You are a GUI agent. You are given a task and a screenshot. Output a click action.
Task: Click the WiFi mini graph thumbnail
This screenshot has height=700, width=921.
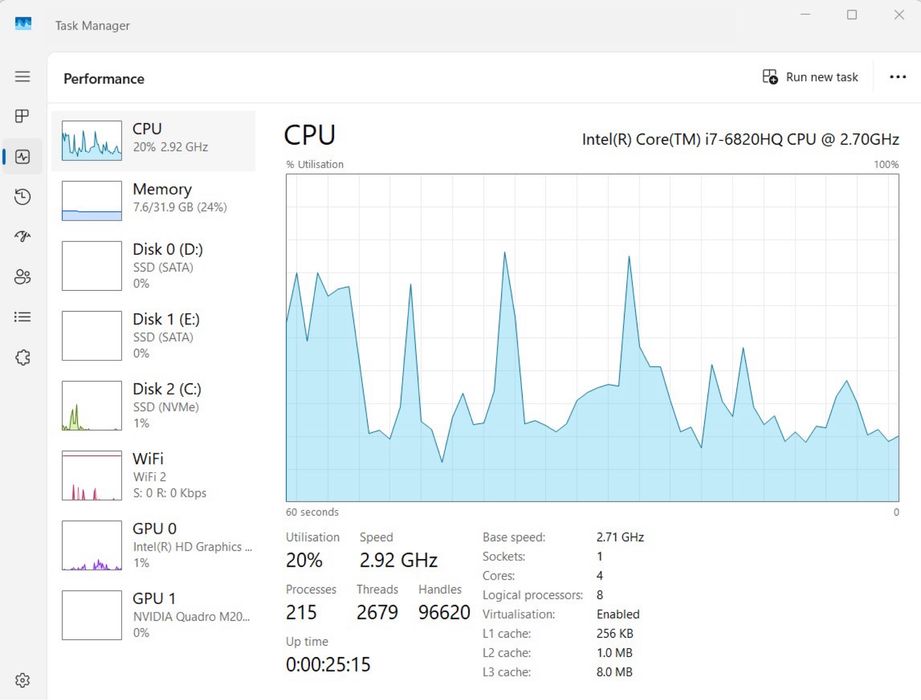[x=92, y=476]
